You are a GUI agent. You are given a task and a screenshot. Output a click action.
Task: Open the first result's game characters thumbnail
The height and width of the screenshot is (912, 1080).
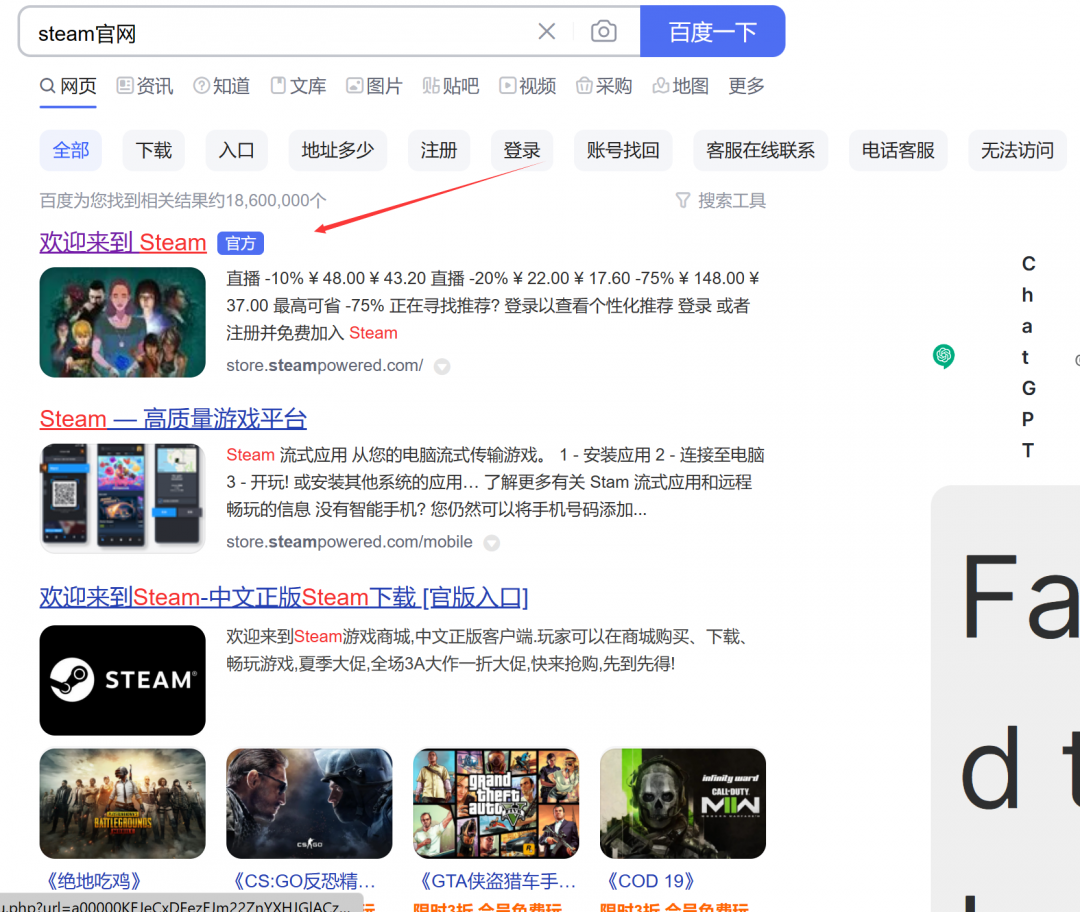click(x=123, y=322)
